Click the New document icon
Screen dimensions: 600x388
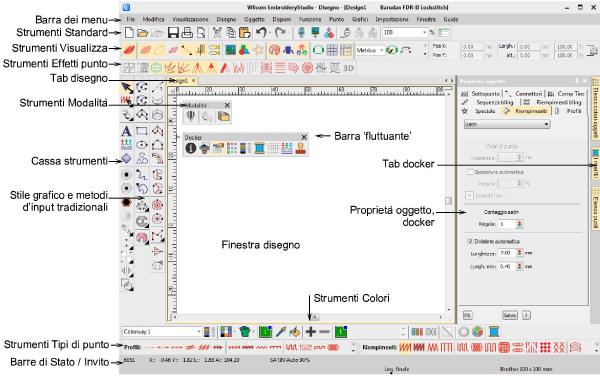point(129,33)
